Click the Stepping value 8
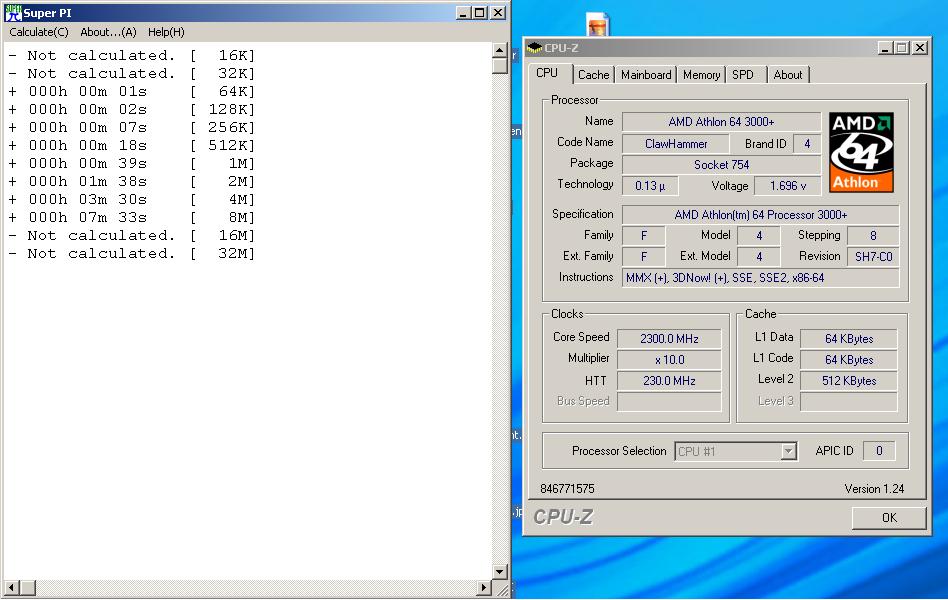The image size is (948, 600). 873,235
